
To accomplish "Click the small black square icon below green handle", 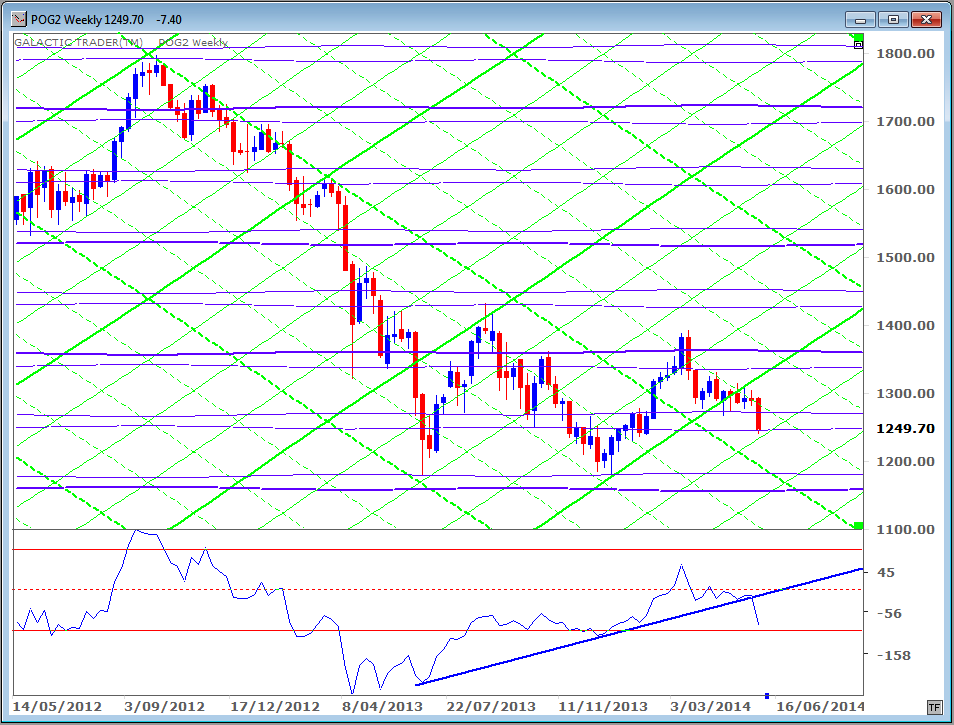I will tap(858, 45).
